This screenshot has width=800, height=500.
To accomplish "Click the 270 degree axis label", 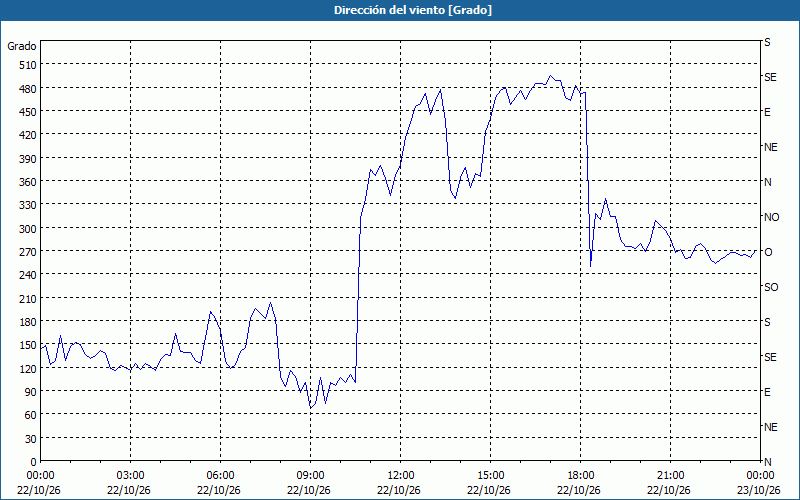I will click(28, 252).
